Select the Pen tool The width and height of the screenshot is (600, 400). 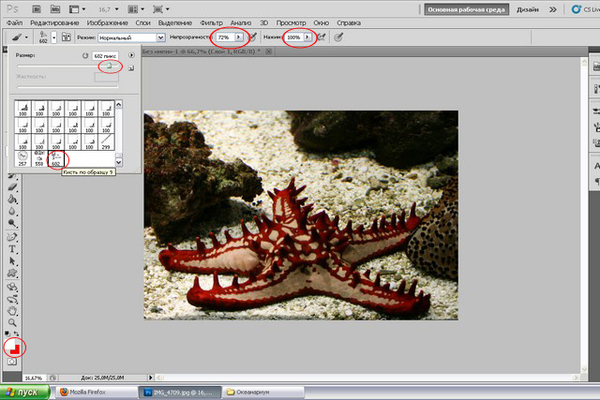tap(10, 236)
